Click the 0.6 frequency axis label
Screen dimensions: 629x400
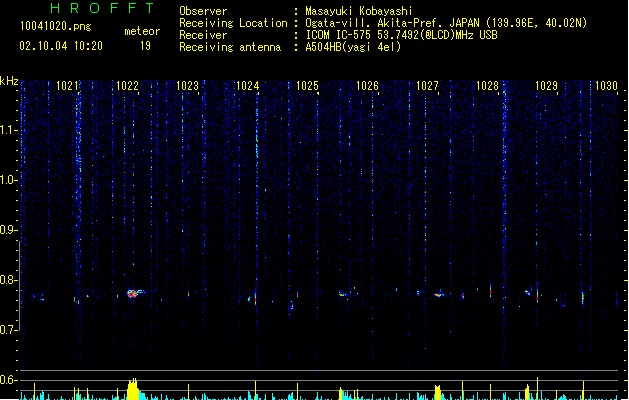[8, 380]
